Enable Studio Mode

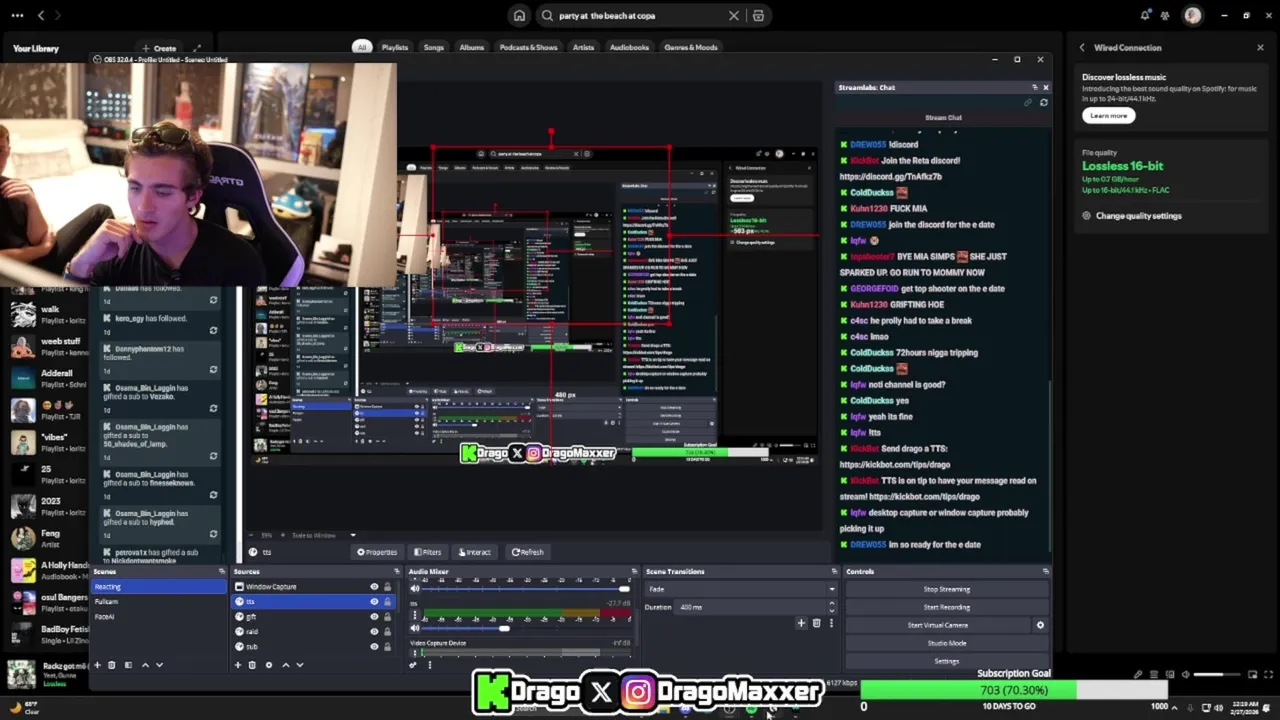[x=946, y=643]
